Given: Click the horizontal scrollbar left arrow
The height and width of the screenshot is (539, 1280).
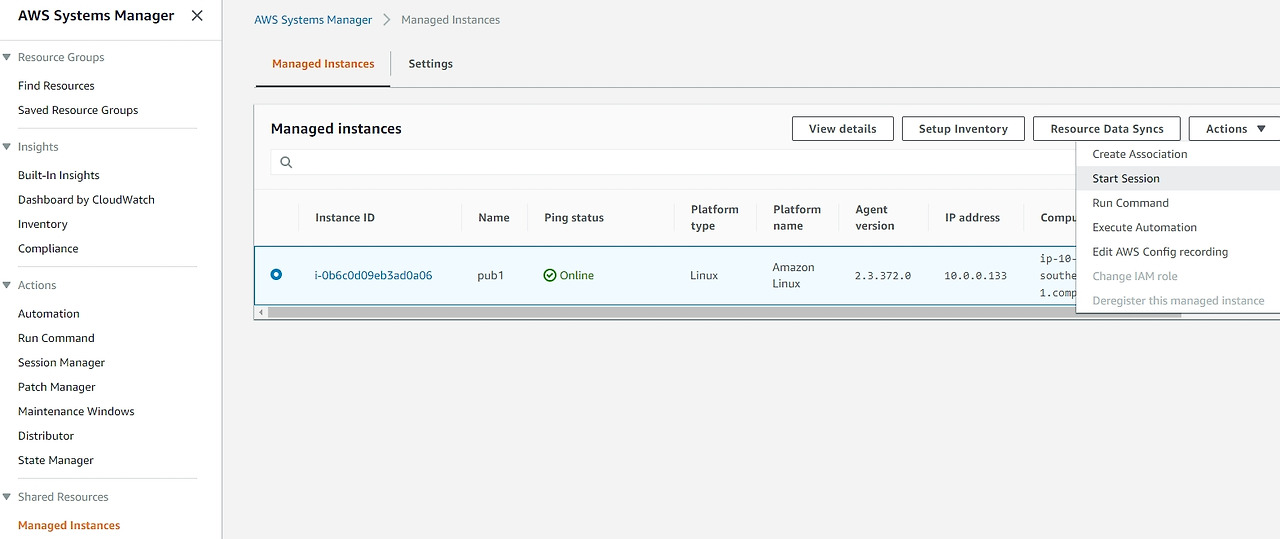Looking at the screenshot, I should click(x=261, y=313).
